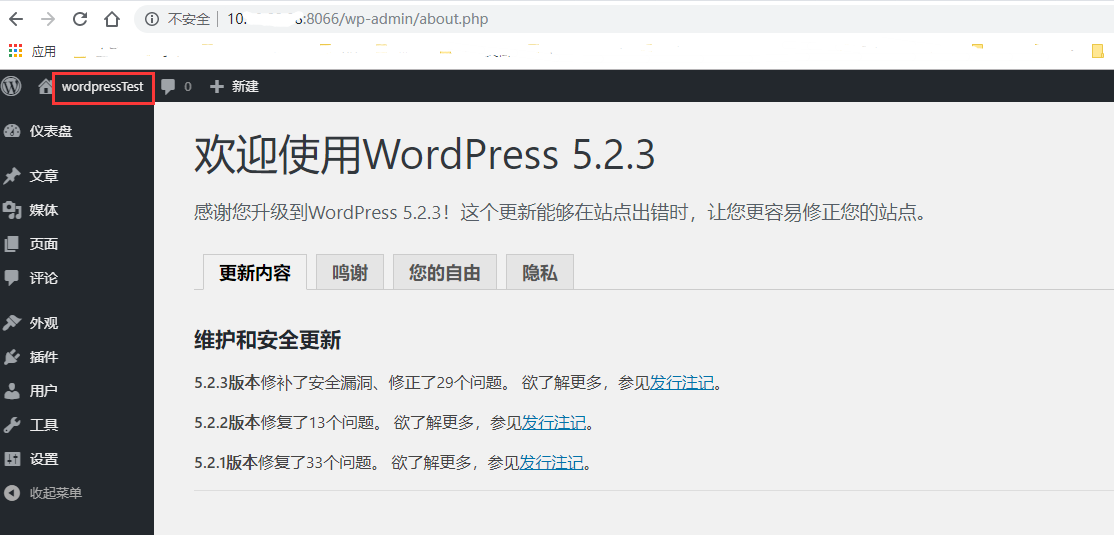Image resolution: width=1114 pixels, height=535 pixels.
Task: Switch to the 更新内容 tab
Action: [255, 273]
